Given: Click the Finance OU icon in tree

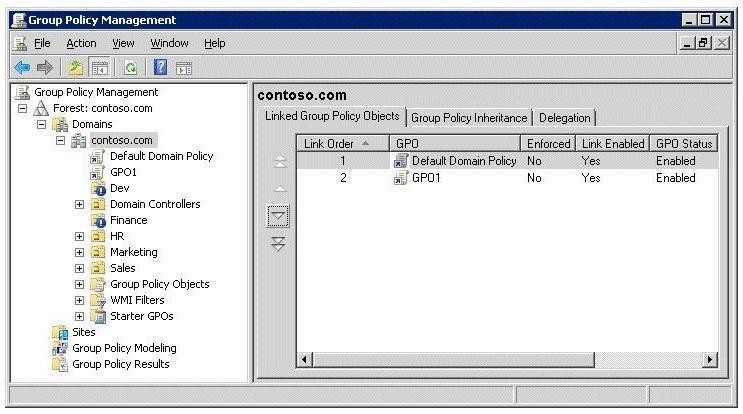Looking at the screenshot, I should coord(98,221).
